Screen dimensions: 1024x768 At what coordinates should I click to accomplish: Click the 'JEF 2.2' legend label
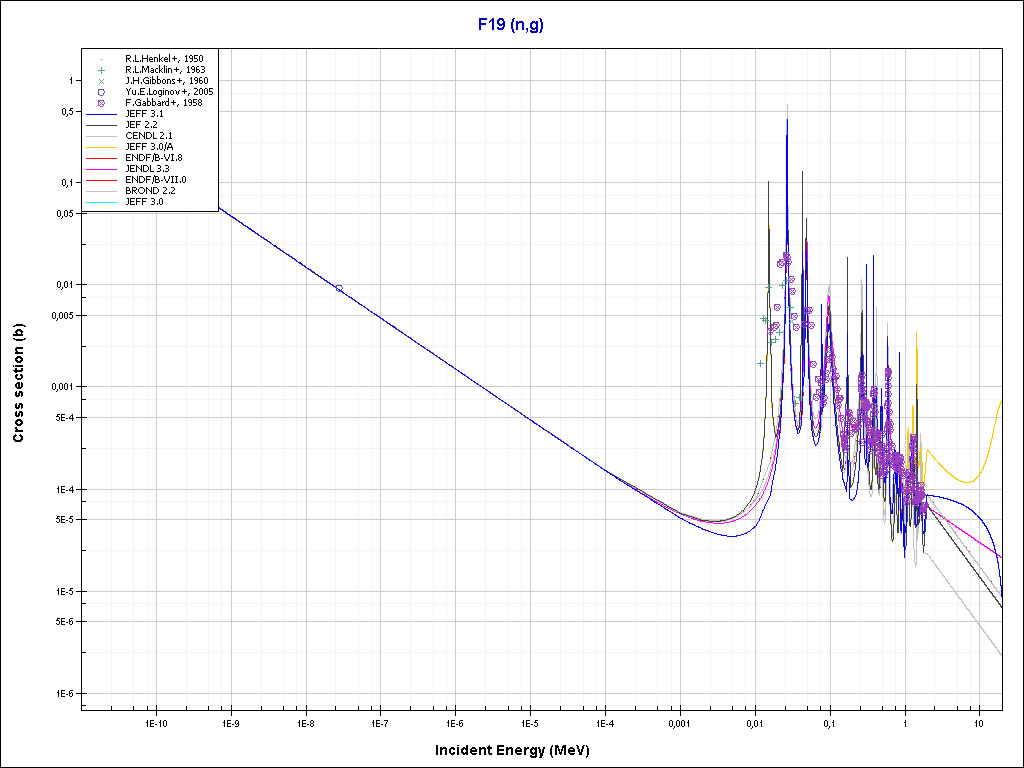(x=144, y=125)
